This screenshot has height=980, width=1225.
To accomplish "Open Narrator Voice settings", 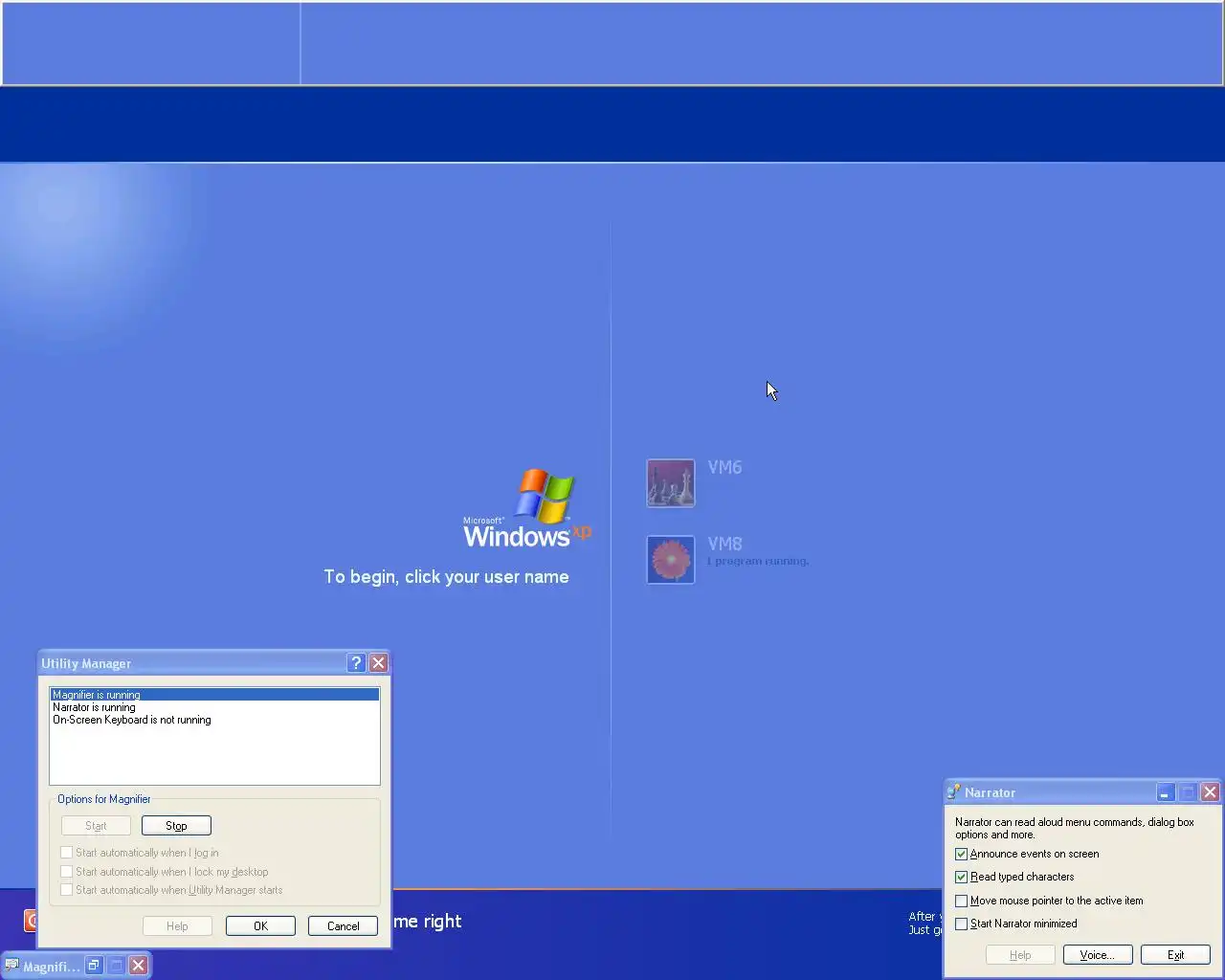I will point(1098,955).
